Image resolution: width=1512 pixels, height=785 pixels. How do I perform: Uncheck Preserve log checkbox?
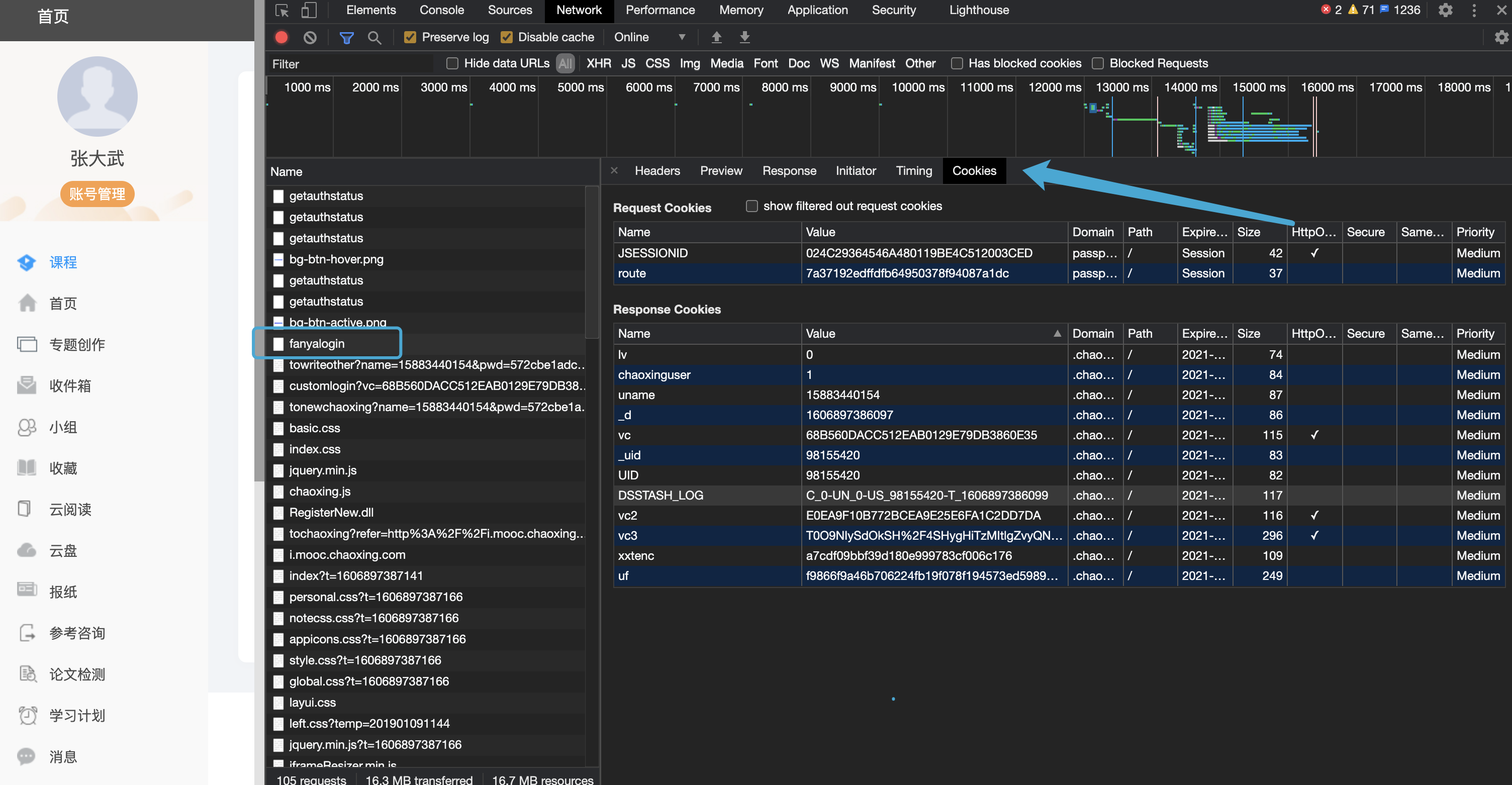[410, 37]
